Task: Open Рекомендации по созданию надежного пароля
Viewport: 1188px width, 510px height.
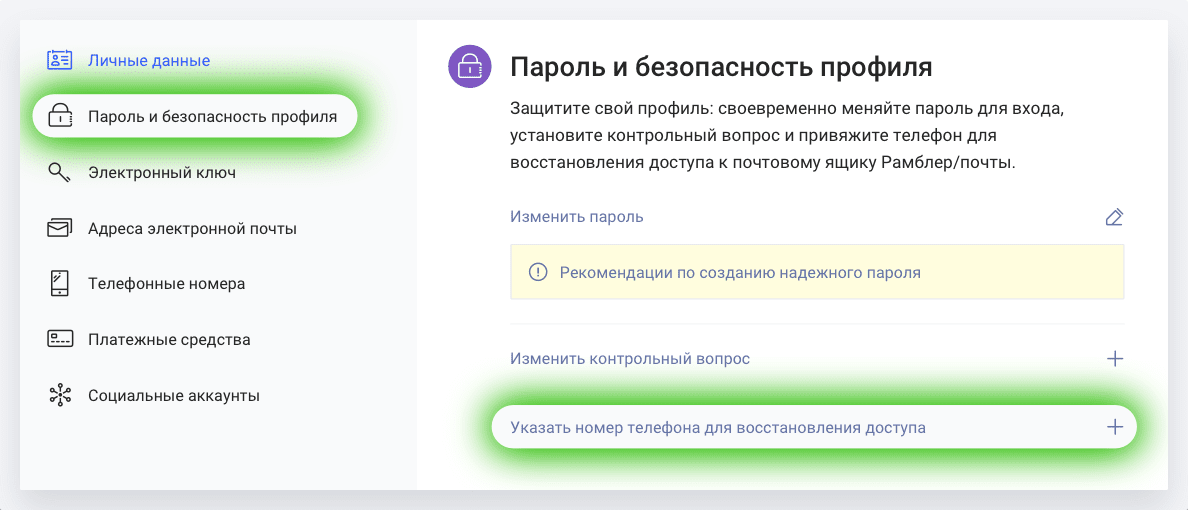Action: point(740,272)
